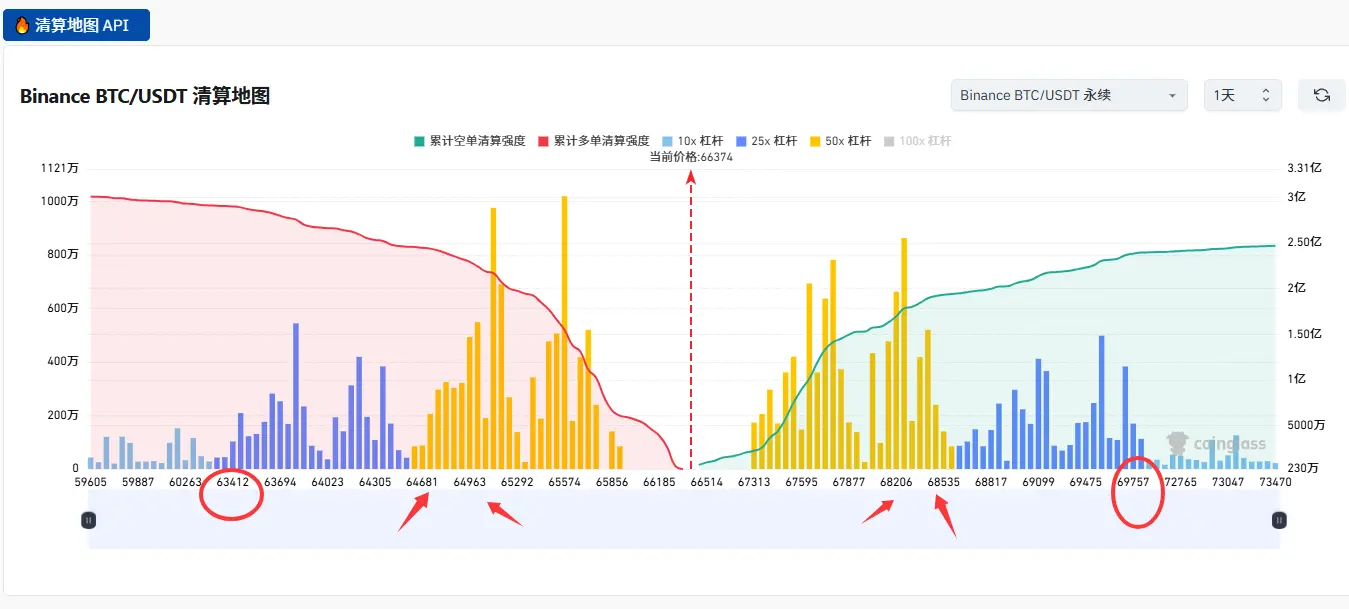Click the refresh icon button
Screen dimensions: 1349x609
point(1322,95)
